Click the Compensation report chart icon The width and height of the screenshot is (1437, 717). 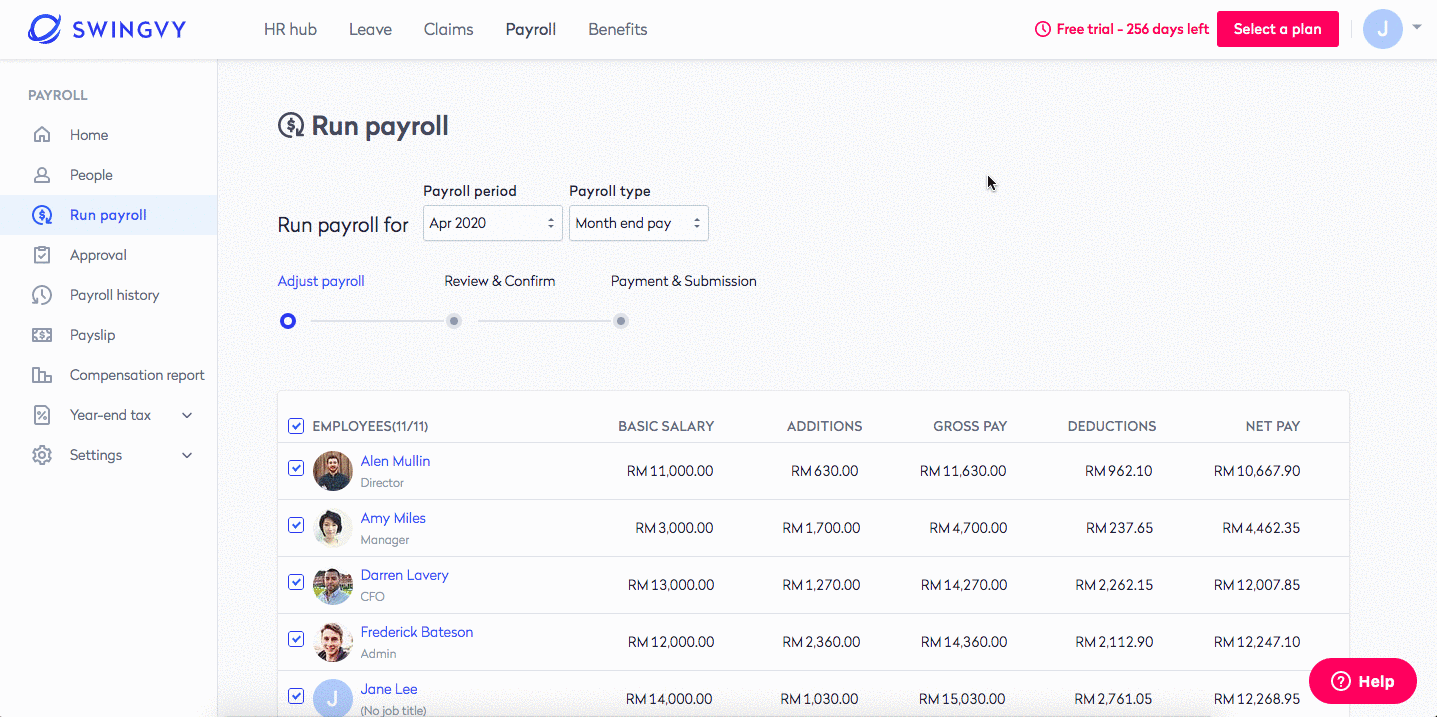42,375
